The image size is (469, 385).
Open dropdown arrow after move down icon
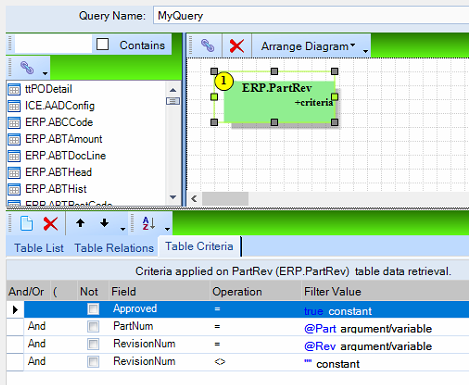click(x=123, y=229)
